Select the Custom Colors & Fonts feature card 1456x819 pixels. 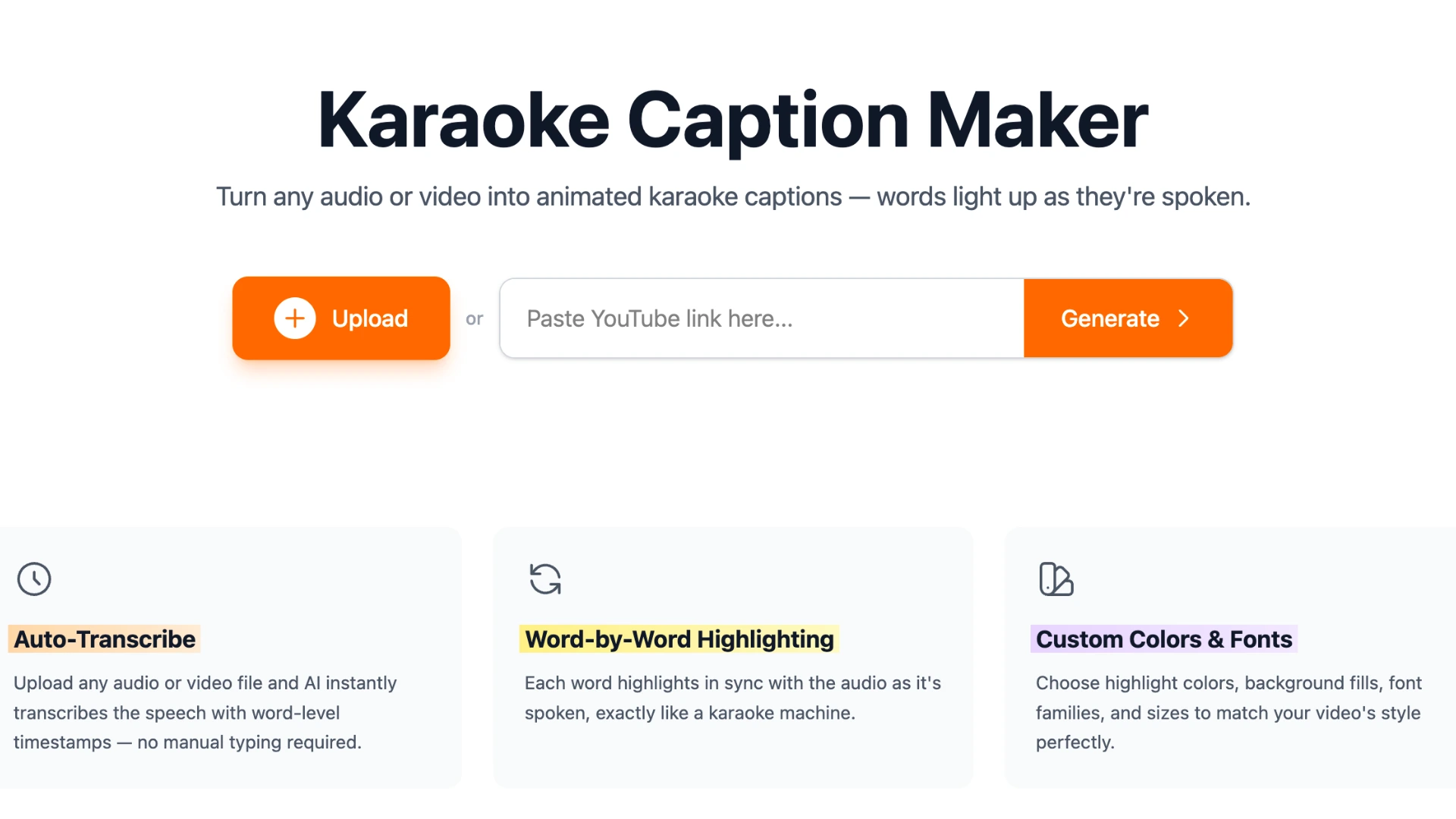[x=1228, y=657]
